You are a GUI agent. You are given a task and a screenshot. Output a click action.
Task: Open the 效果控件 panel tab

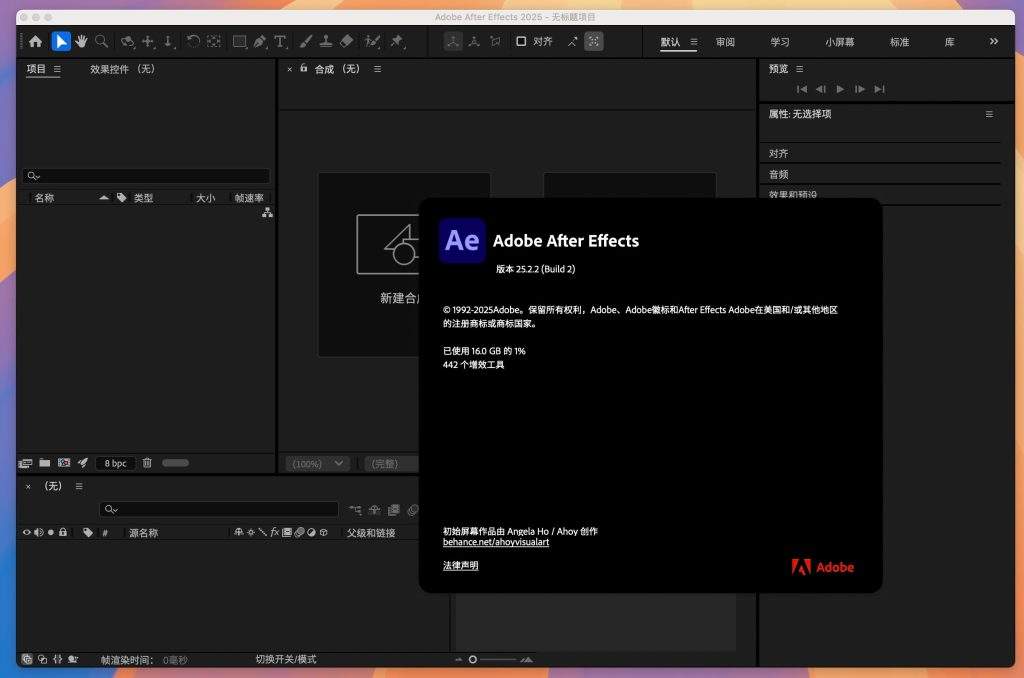point(122,69)
